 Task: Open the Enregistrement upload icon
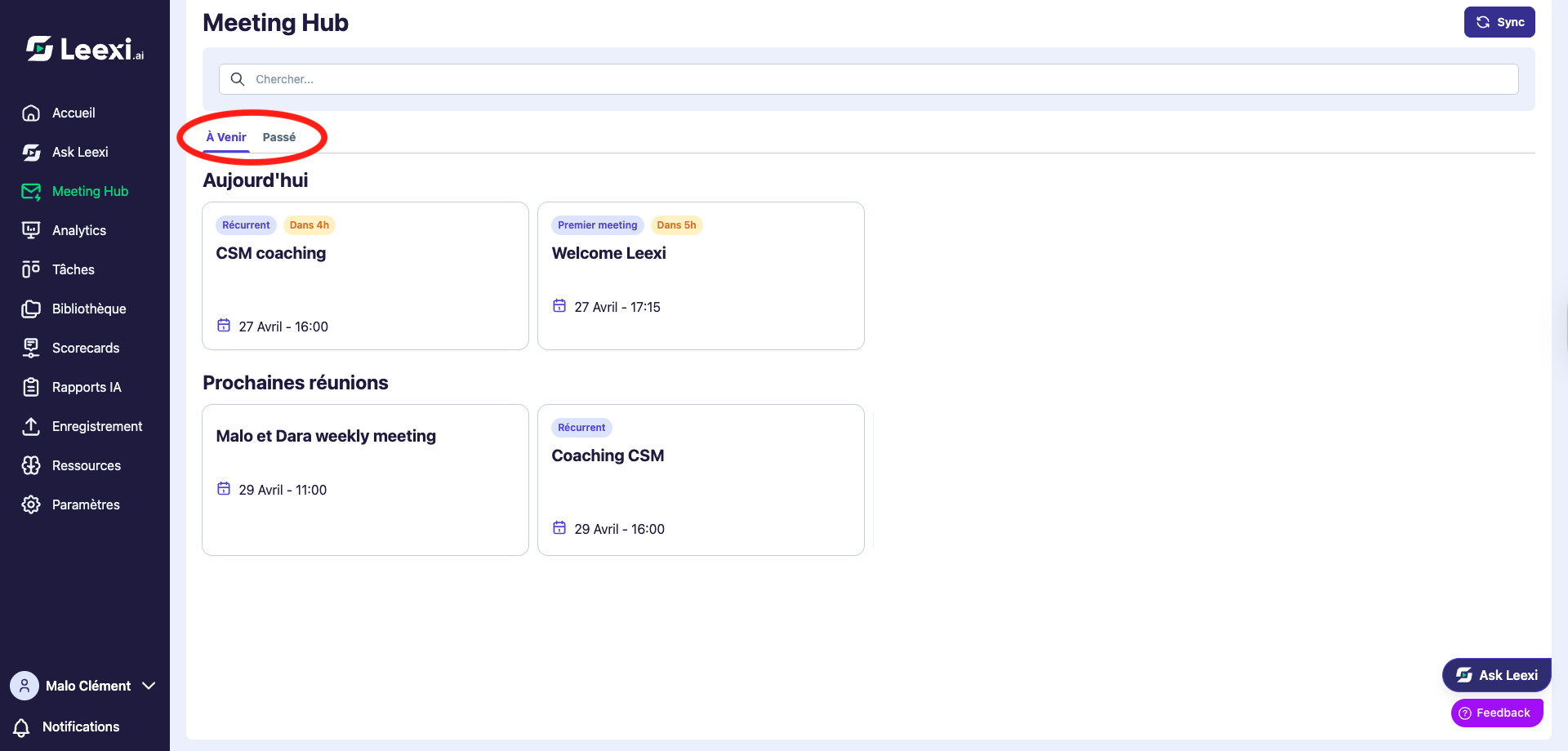pyautogui.click(x=31, y=426)
